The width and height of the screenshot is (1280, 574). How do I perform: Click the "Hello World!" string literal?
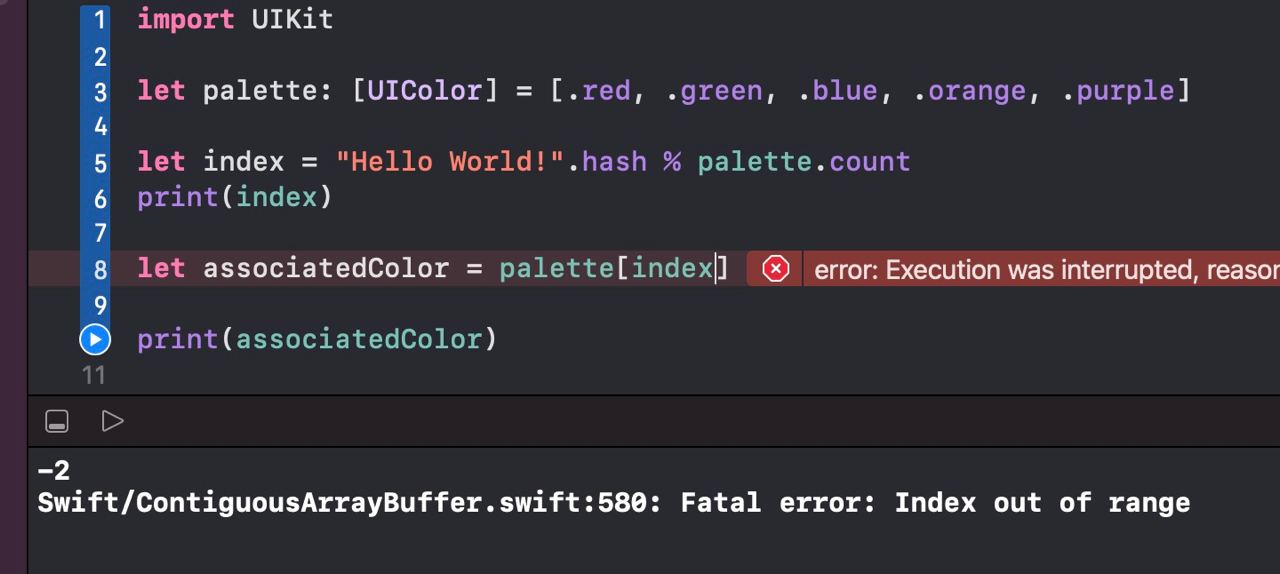click(x=449, y=162)
